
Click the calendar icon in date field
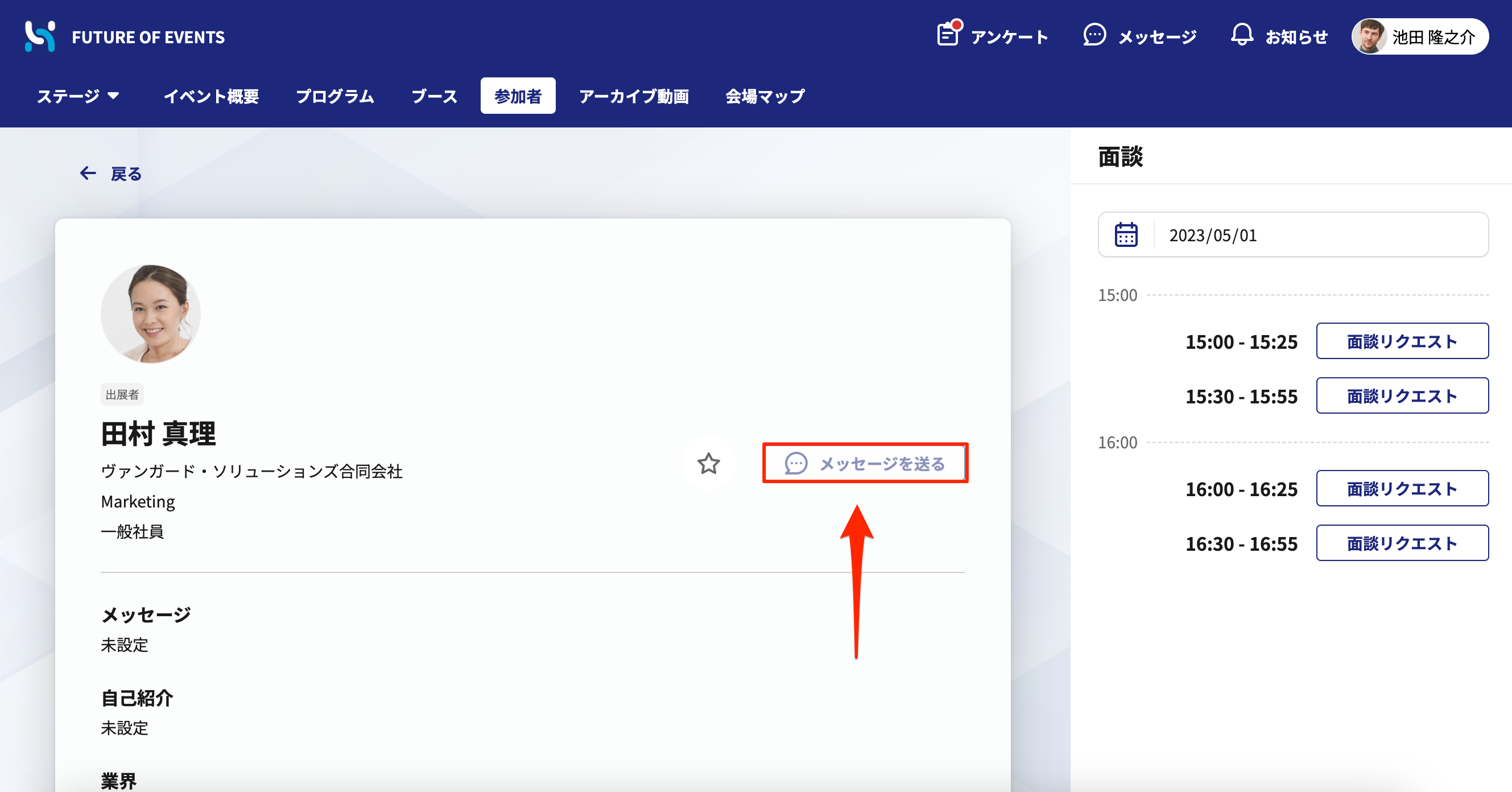pyautogui.click(x=1126, y=235)
